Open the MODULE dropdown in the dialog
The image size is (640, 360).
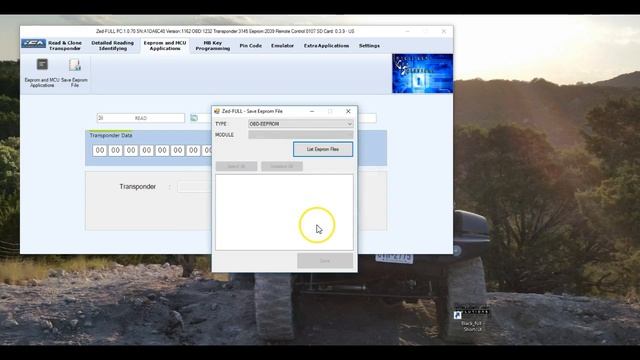tap(300, 135)
